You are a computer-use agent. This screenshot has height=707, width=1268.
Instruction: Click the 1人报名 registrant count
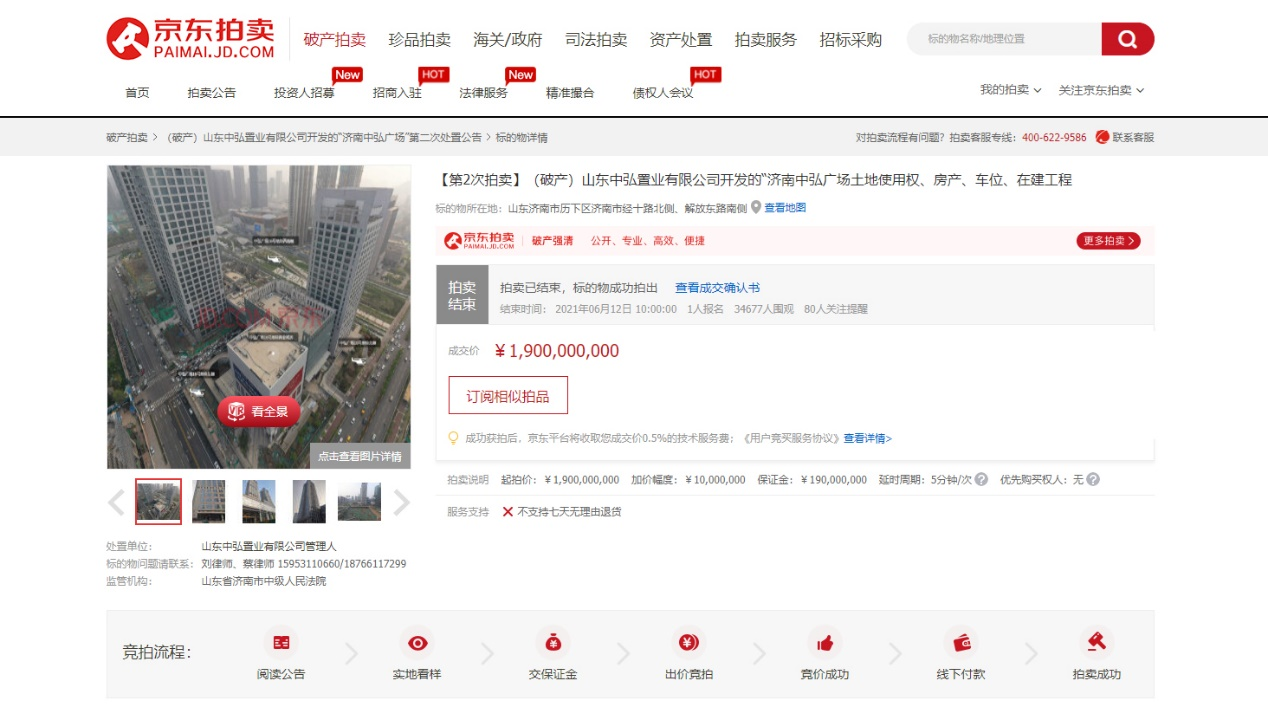click(705, 309)
